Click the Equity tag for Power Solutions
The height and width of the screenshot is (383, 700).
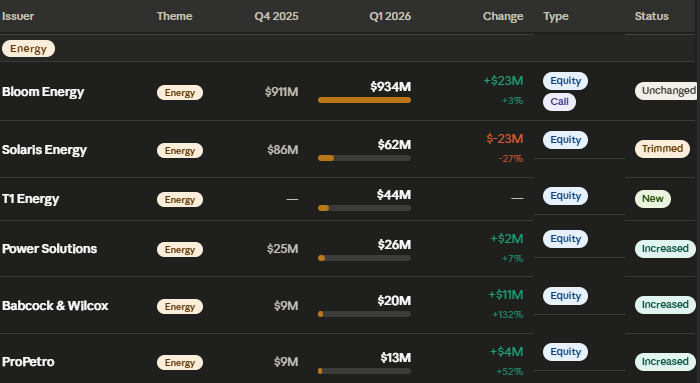click(x=565, y=239)
